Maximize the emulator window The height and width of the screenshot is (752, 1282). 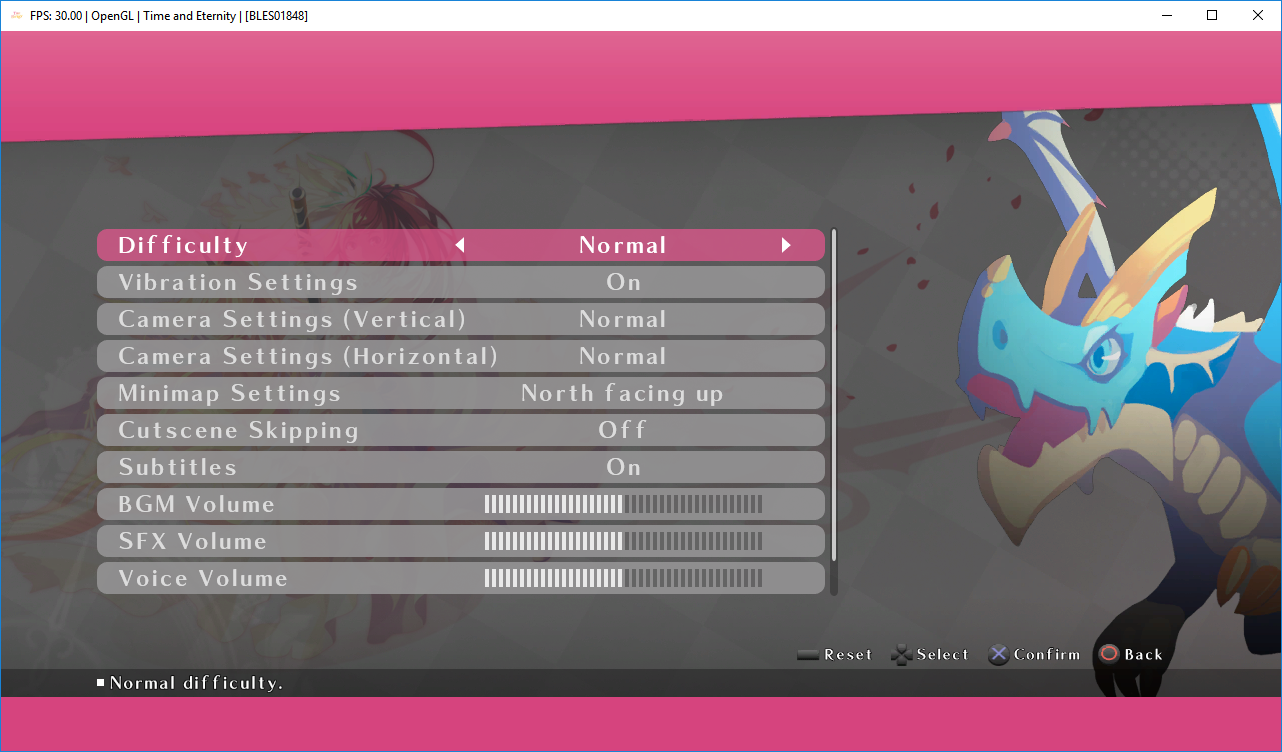pyautogui.click(x=1212, y=15)
